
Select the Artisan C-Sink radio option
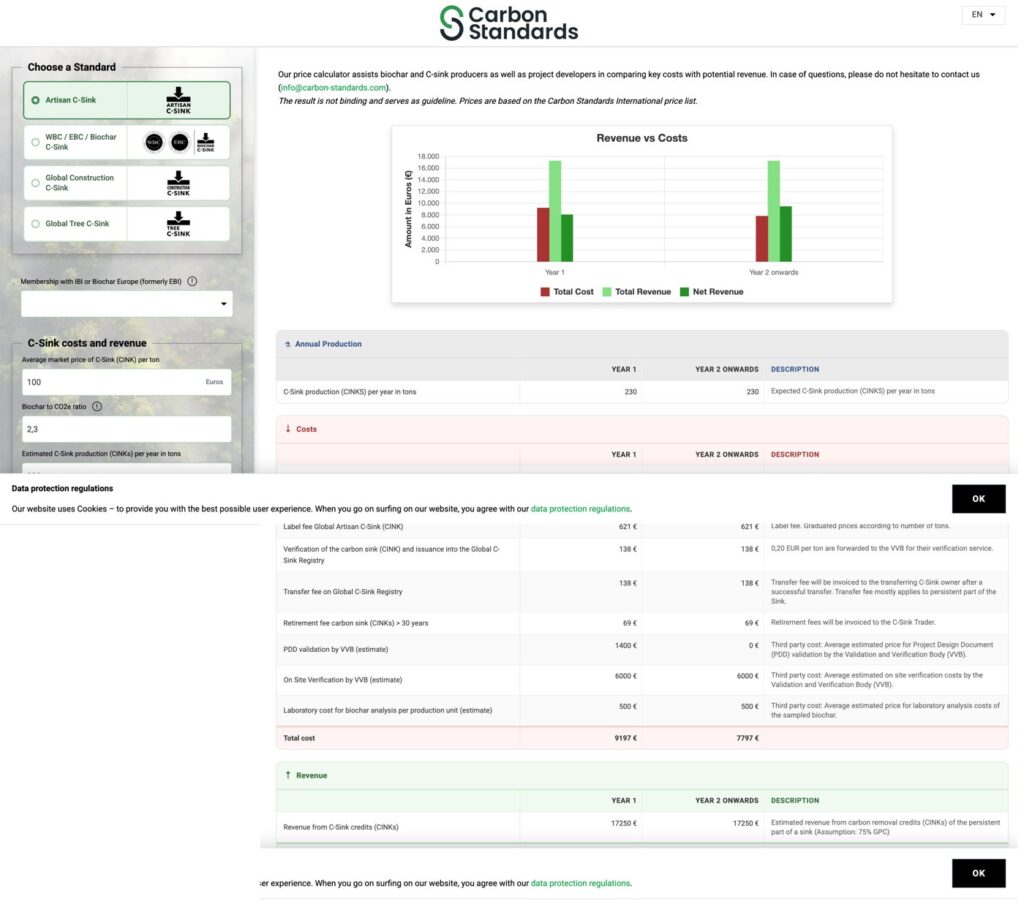tap(35, 101)
